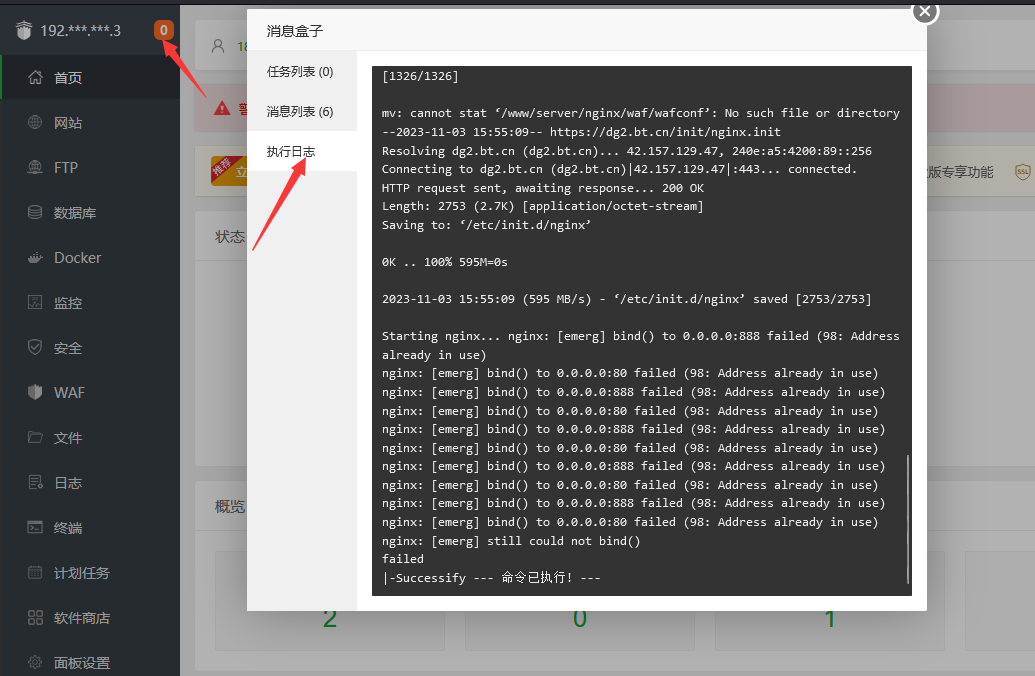Click '|-Successify --- 命令已执行' line
This screenshot has width=1035, height=676.
point(491,578)
